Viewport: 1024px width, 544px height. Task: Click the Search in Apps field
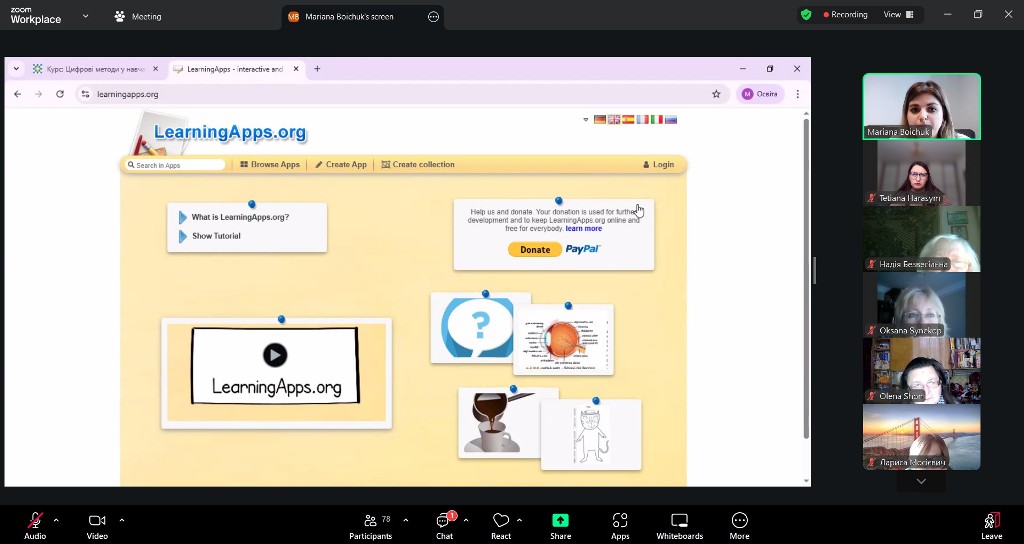coord(178,165)
